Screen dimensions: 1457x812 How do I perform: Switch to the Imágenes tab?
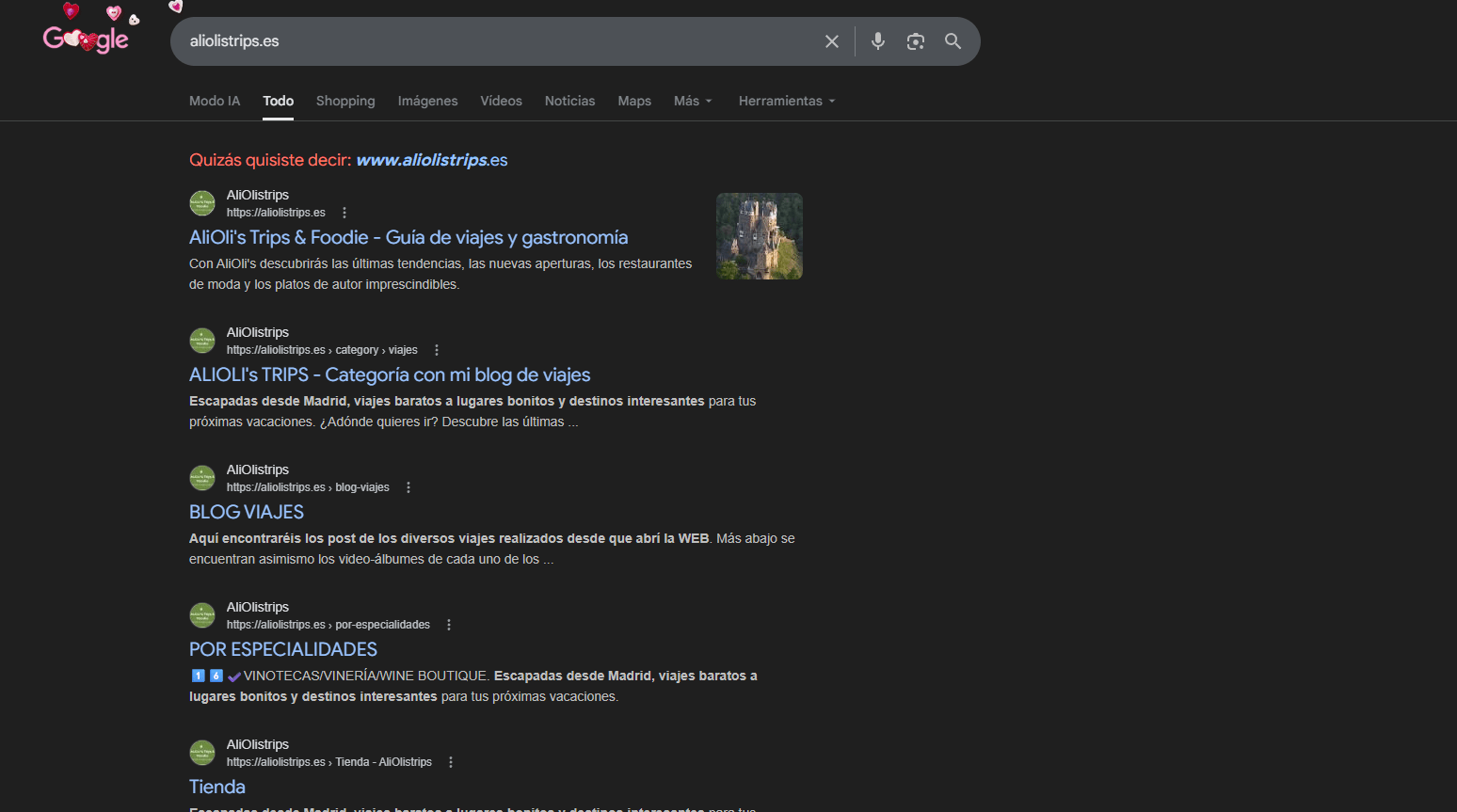point(427,101)
